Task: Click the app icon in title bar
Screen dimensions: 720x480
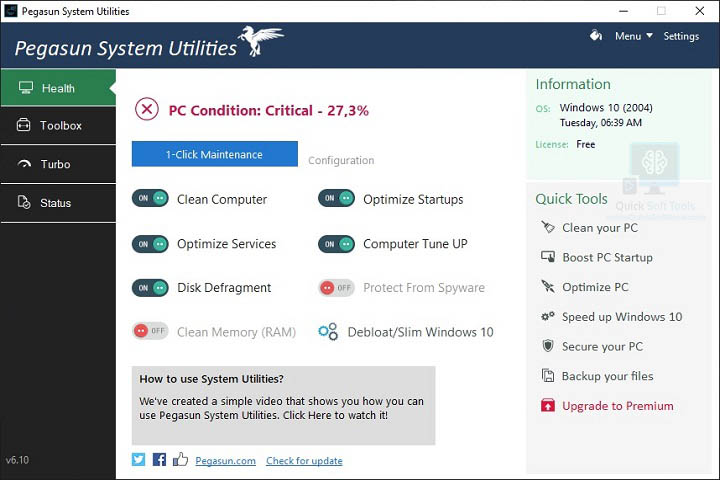Action: click(11, 11)
